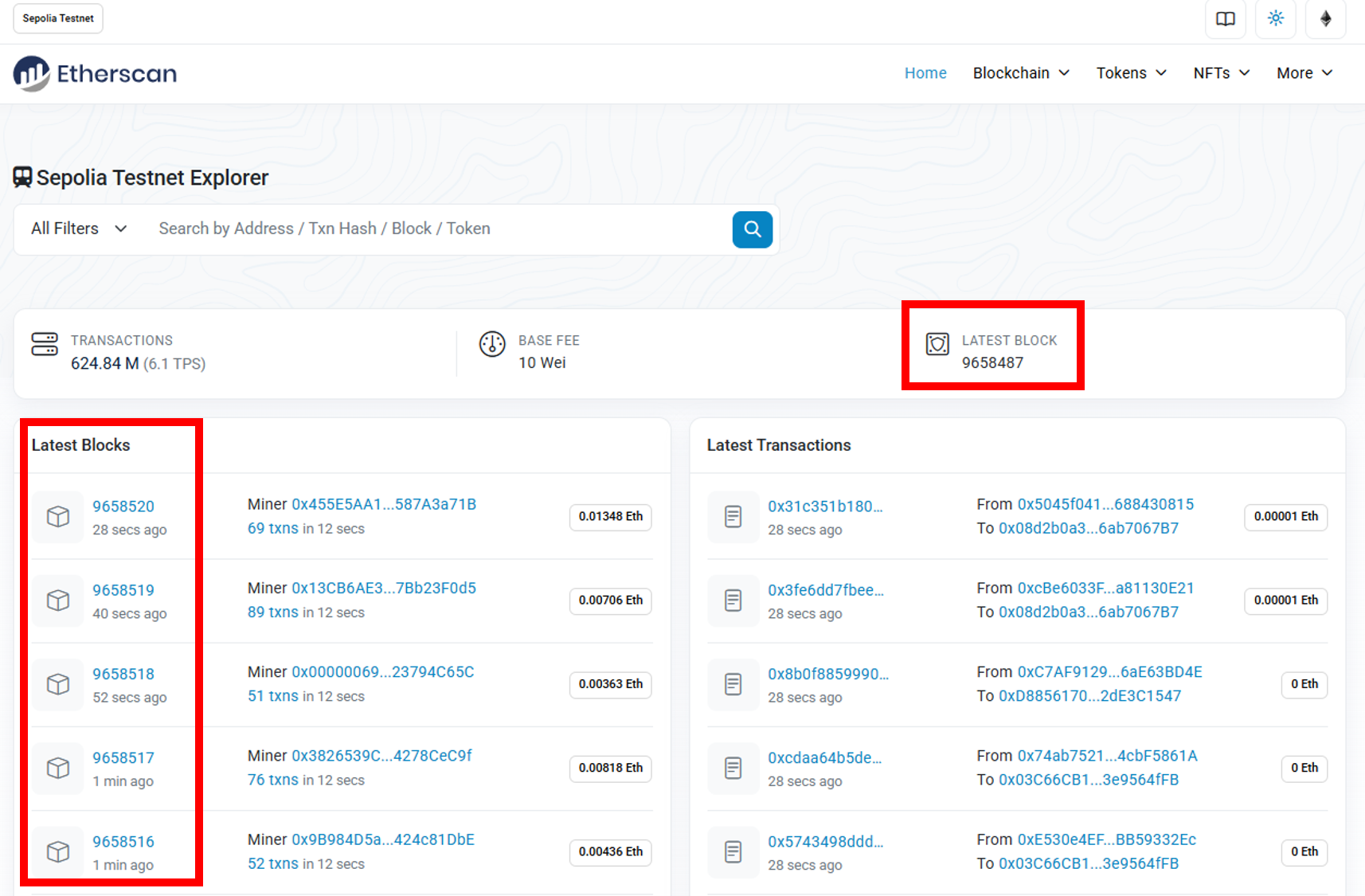Click the Sepolia Testnet badge button
Screen dimensions: 1365x896
point(58,18)
